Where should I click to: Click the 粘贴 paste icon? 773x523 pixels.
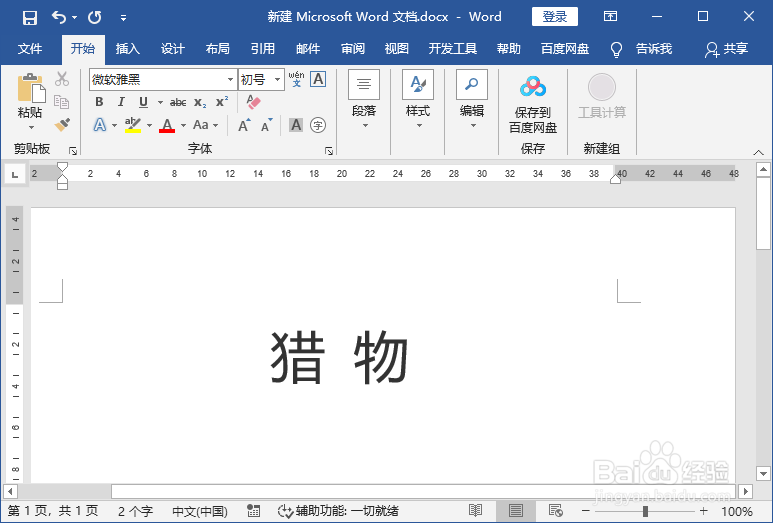point(31,89)
